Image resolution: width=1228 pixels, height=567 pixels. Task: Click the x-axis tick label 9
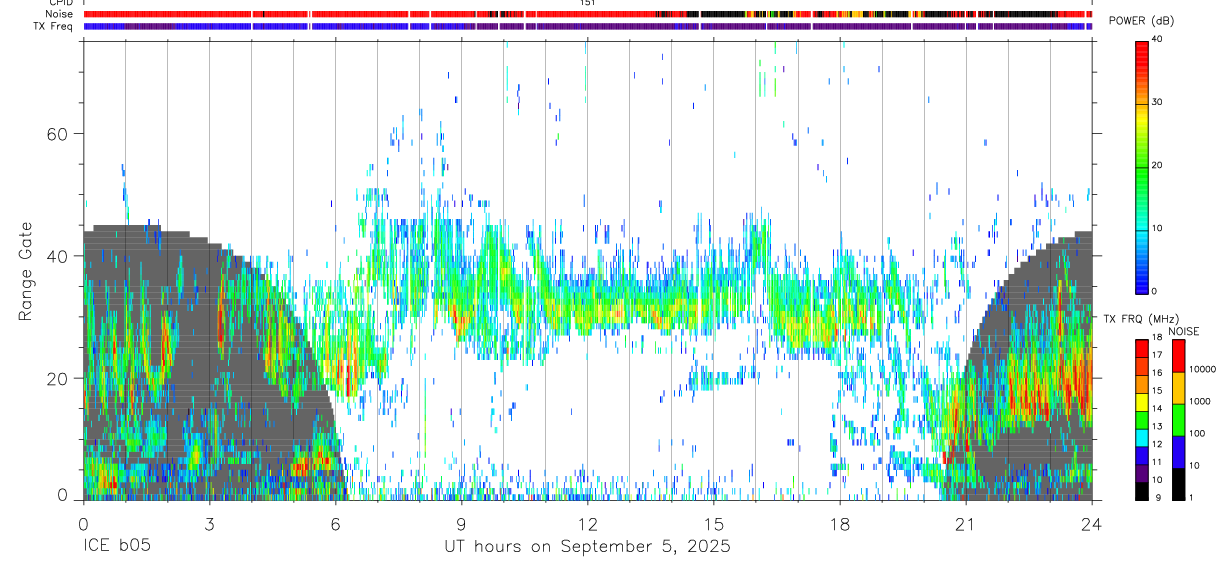click(x=461, y=524)
